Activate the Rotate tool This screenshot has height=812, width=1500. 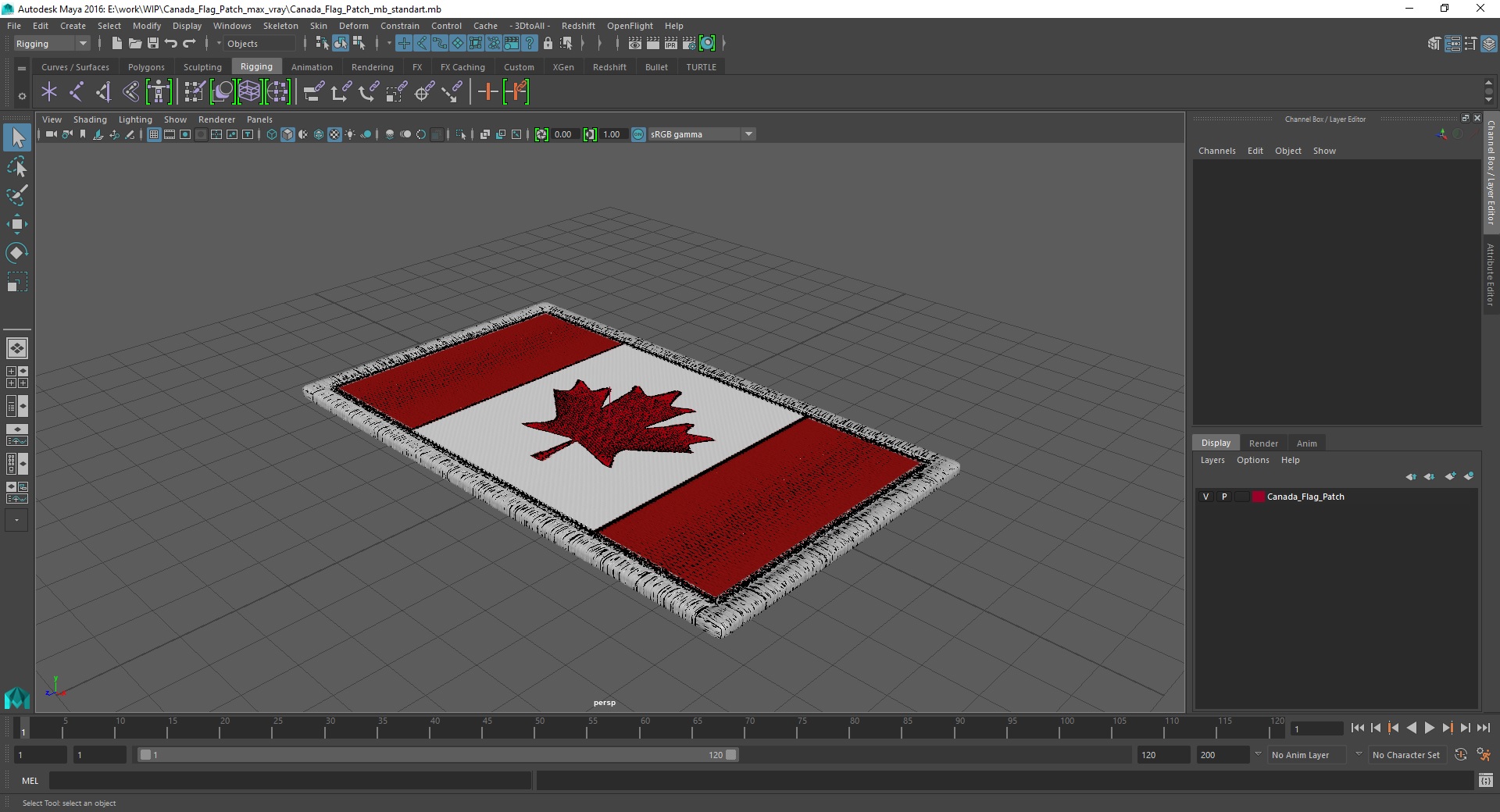(17, 253)
